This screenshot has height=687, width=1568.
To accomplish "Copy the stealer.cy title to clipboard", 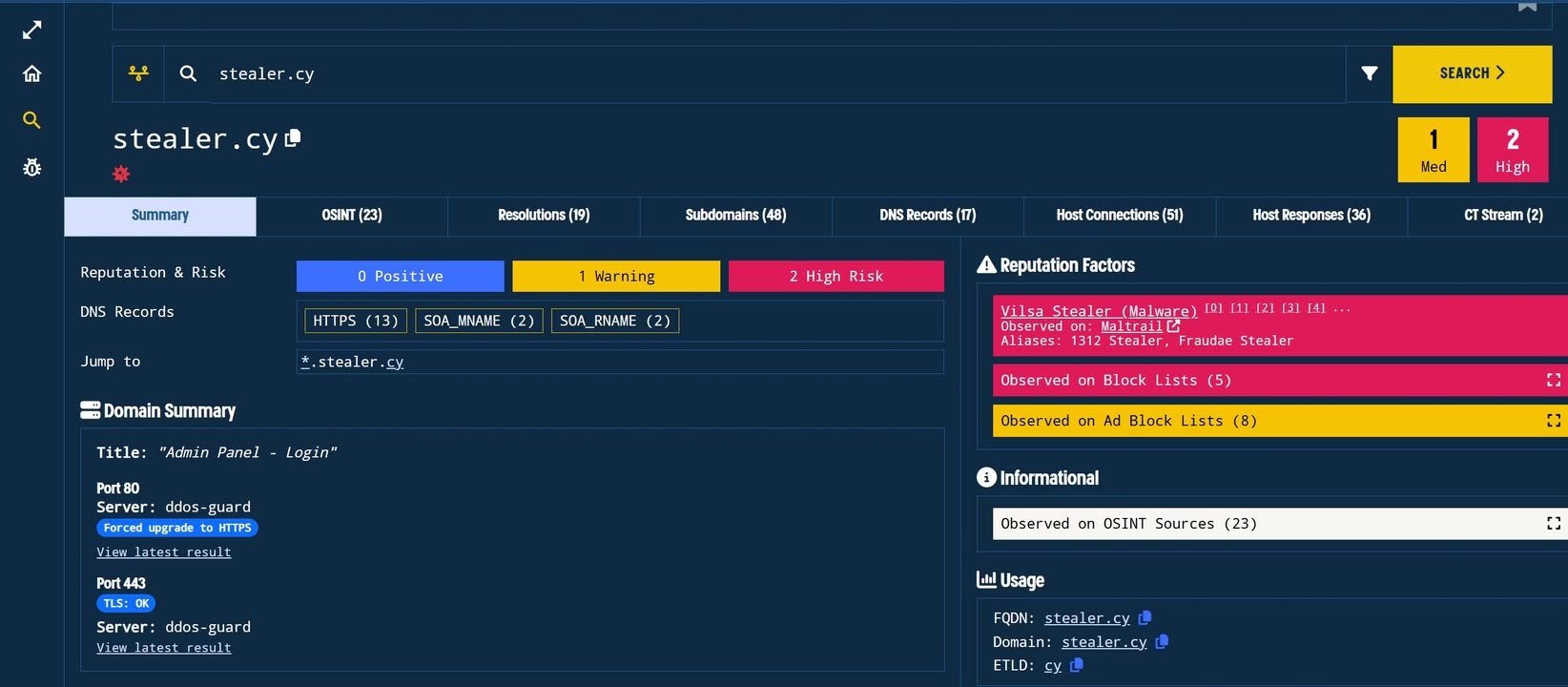I will click(294, 138).
